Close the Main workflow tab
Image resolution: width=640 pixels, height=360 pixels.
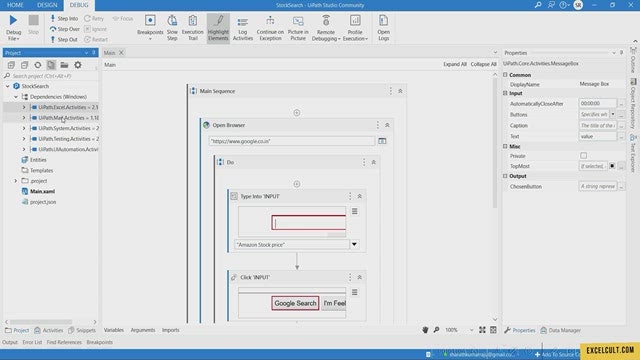tap(121, 53)
